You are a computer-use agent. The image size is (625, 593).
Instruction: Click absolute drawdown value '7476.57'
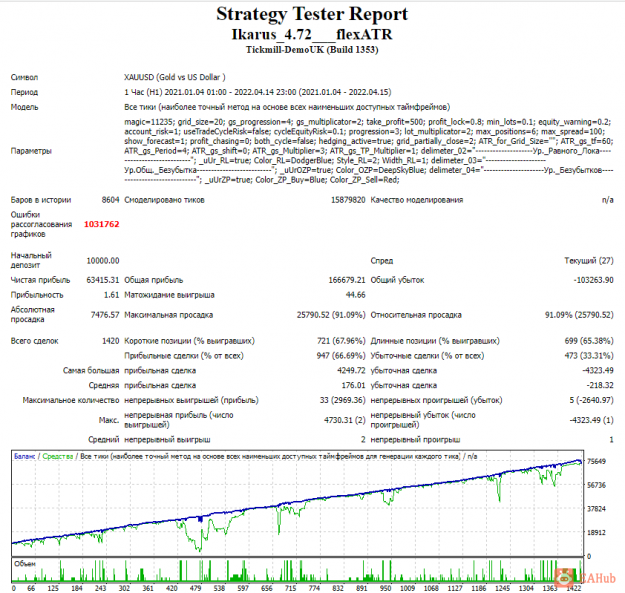click(105, 315)
